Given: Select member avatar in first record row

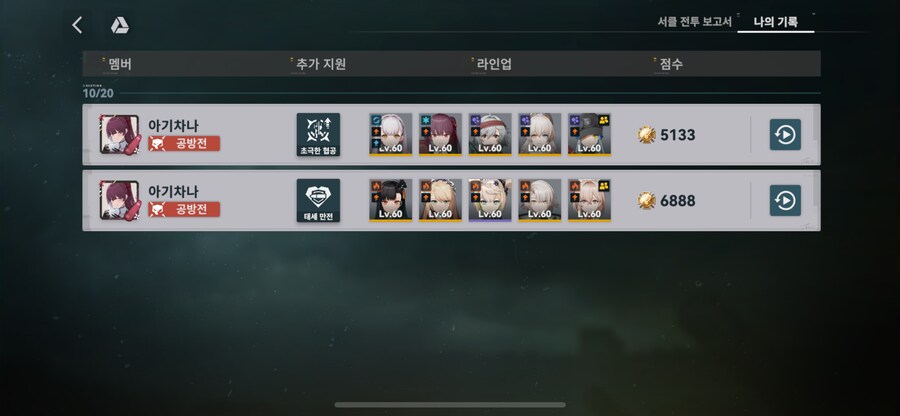Looking at the screenshot, I should pyautogui.click(x=119, y=134).
